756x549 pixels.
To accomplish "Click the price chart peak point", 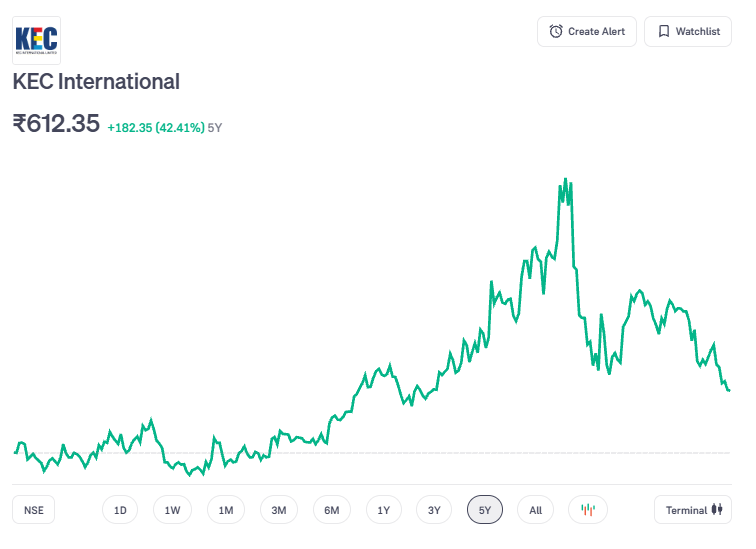I will click(x=565, y=180).
